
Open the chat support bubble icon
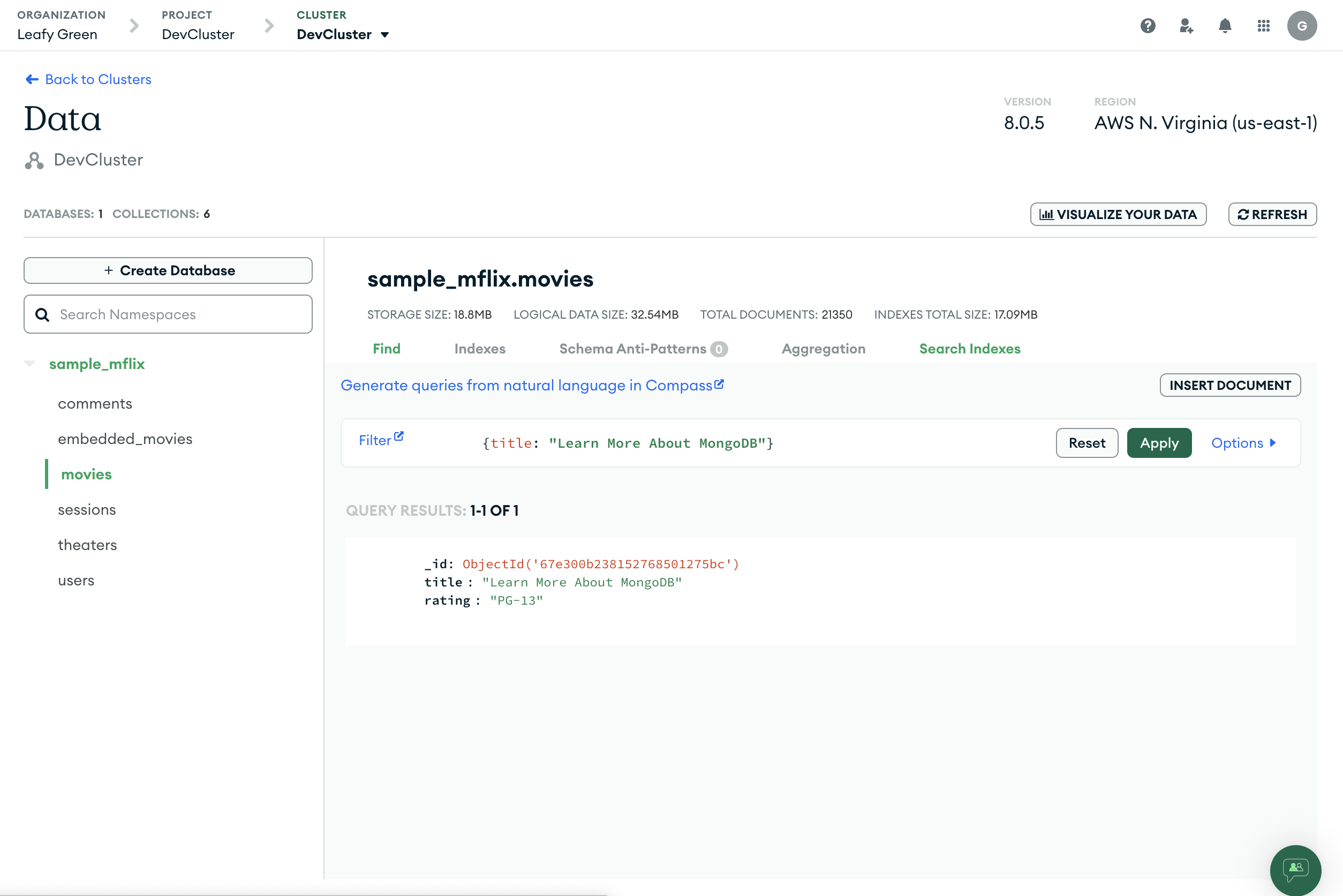click(x=1295, y=870)
